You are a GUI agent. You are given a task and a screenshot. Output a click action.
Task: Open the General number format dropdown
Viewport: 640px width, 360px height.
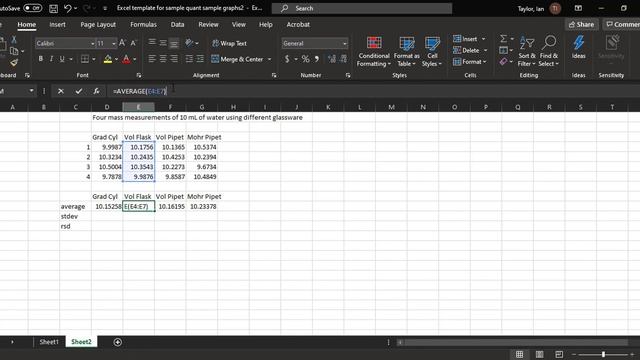coord(344,43)
